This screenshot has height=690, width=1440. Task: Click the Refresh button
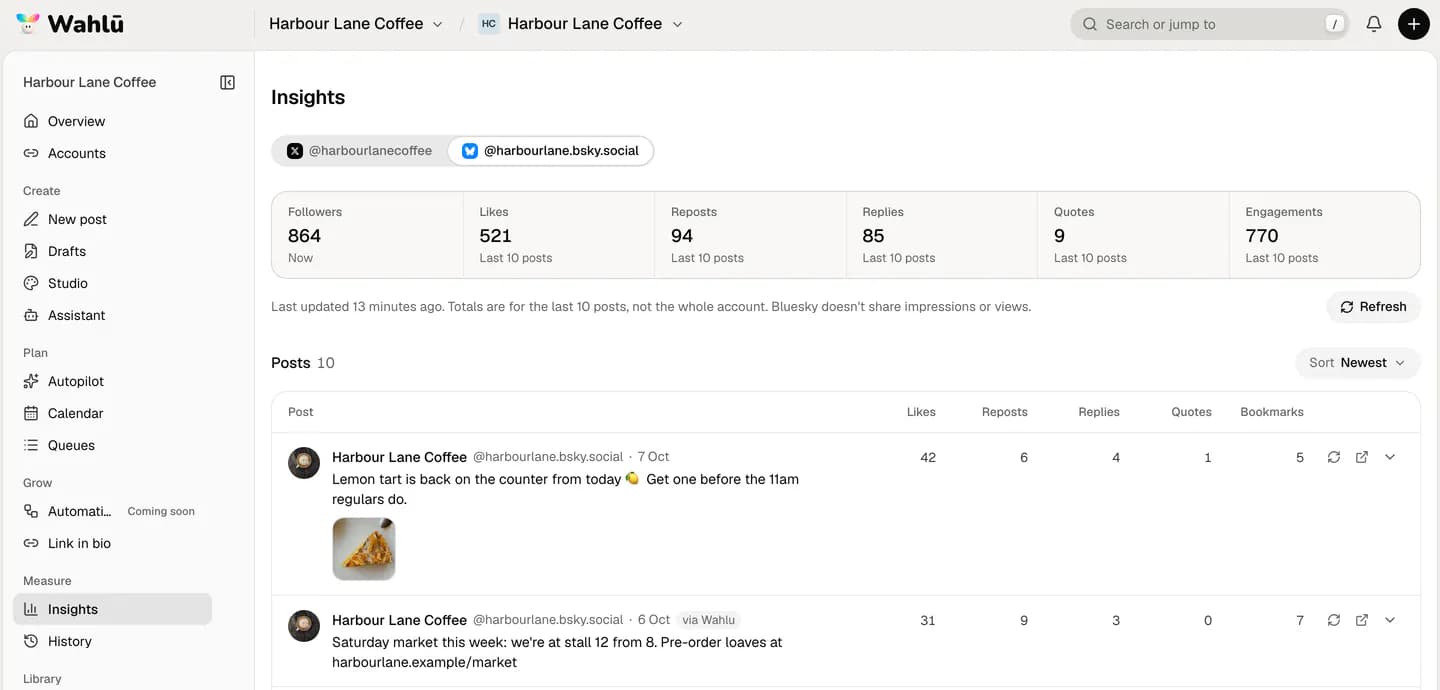1373,307
